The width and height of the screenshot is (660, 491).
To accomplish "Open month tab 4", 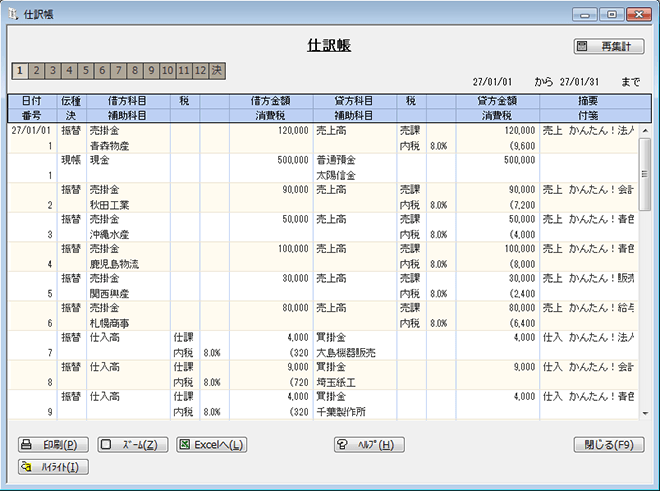I will (x=69, y=71).
